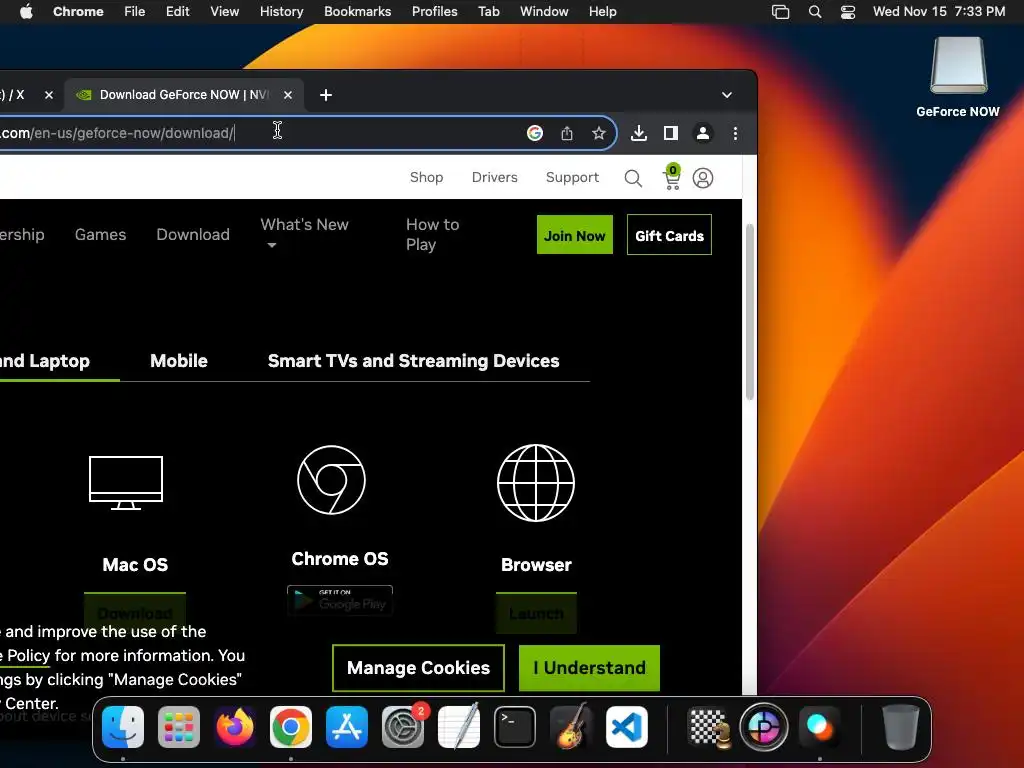The image size is (1024, 768).
Task: Open Chrome three-dot menu
Action: tap(735, 133)
